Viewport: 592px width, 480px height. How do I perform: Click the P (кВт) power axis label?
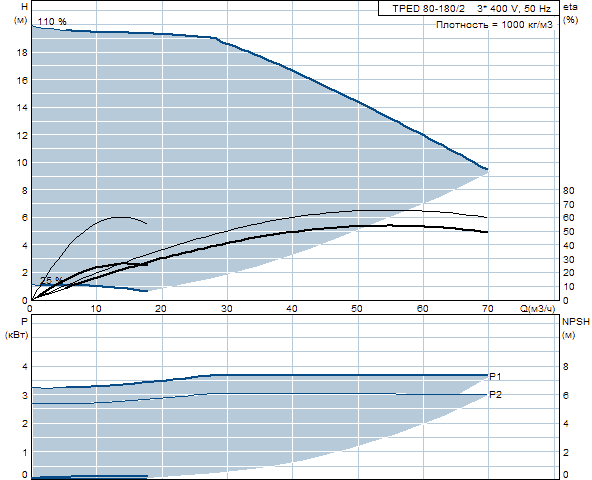(x=17, y=328)
